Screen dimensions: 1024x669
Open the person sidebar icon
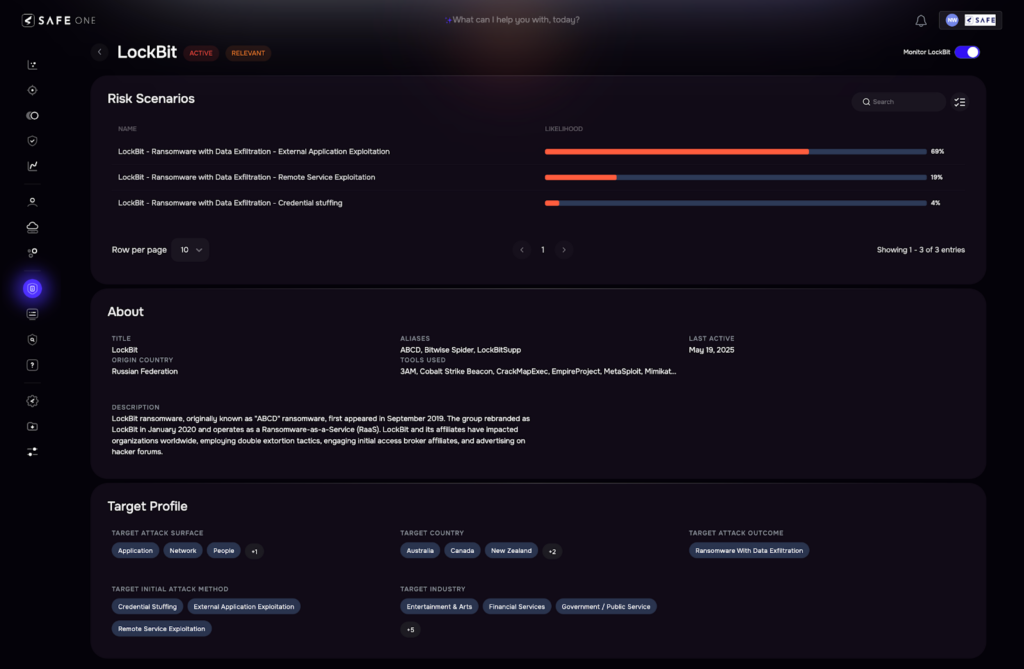[32, 202]
